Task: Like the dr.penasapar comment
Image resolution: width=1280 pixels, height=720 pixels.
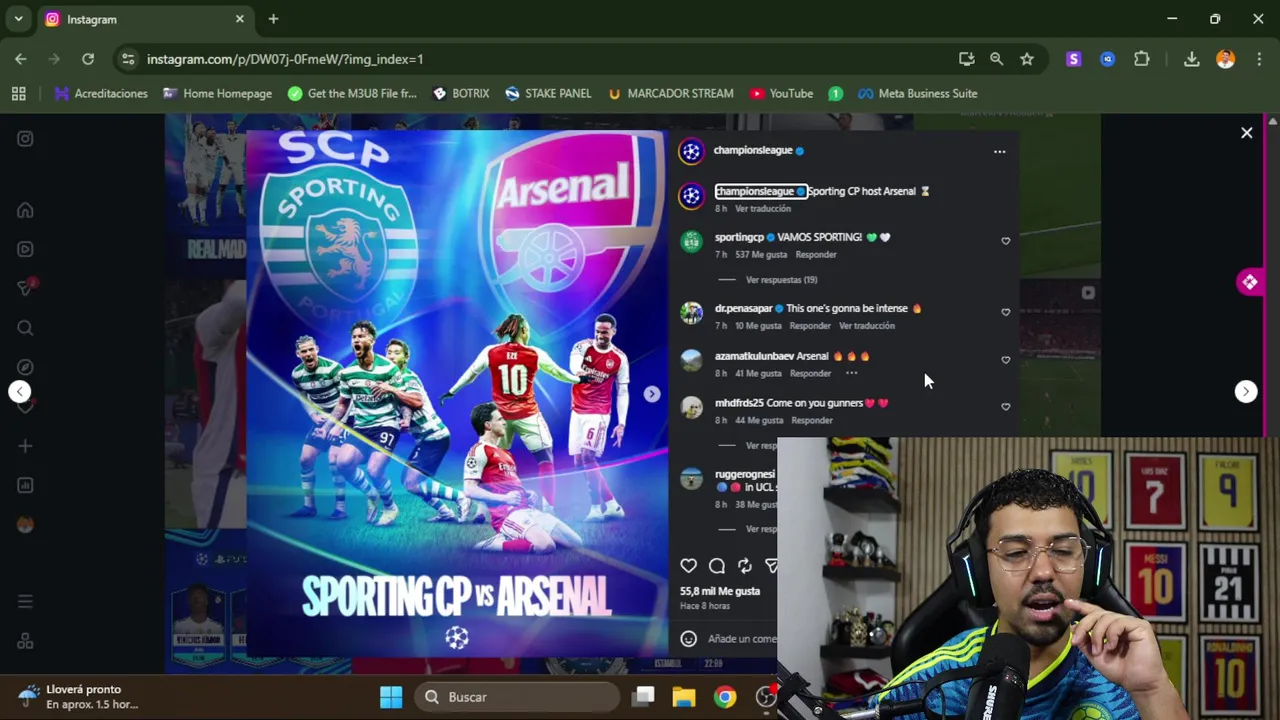Action: point(1005,312)
